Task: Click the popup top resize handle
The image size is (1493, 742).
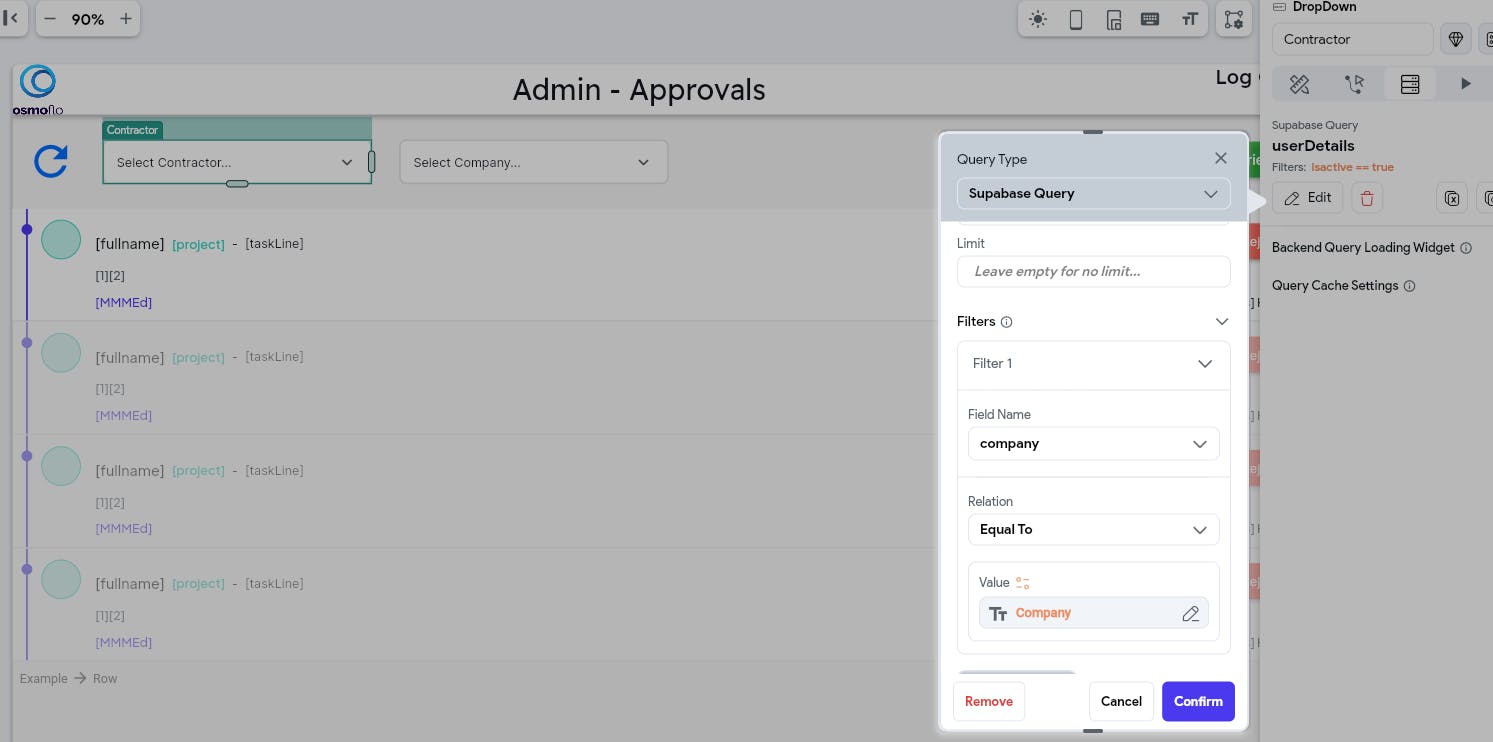Action: click(1093, 132)
